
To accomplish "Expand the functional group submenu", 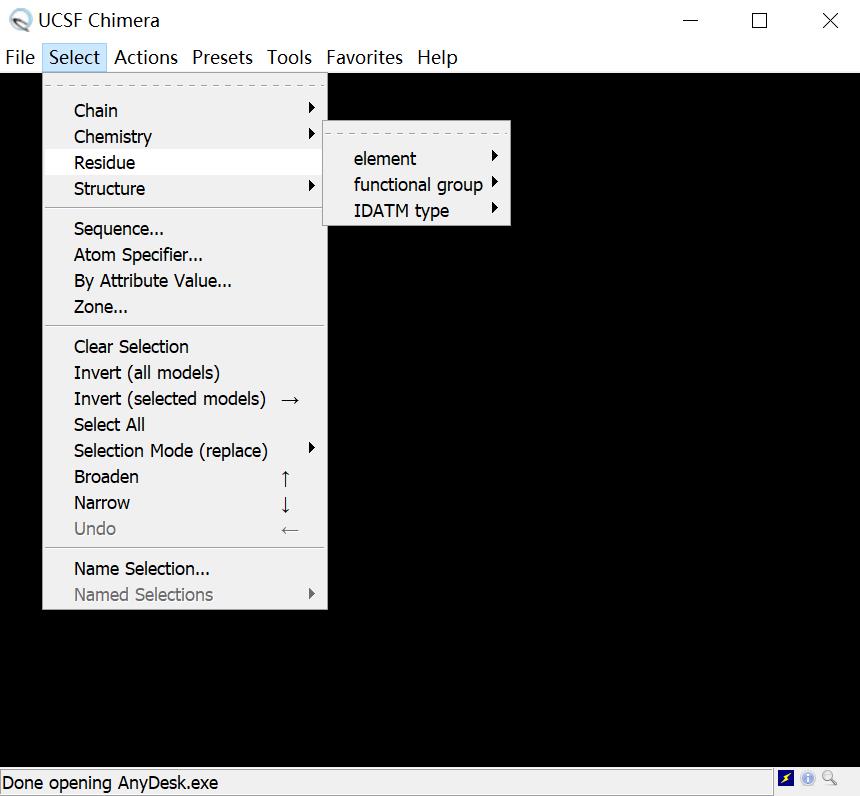I will [x=416, y=184].
